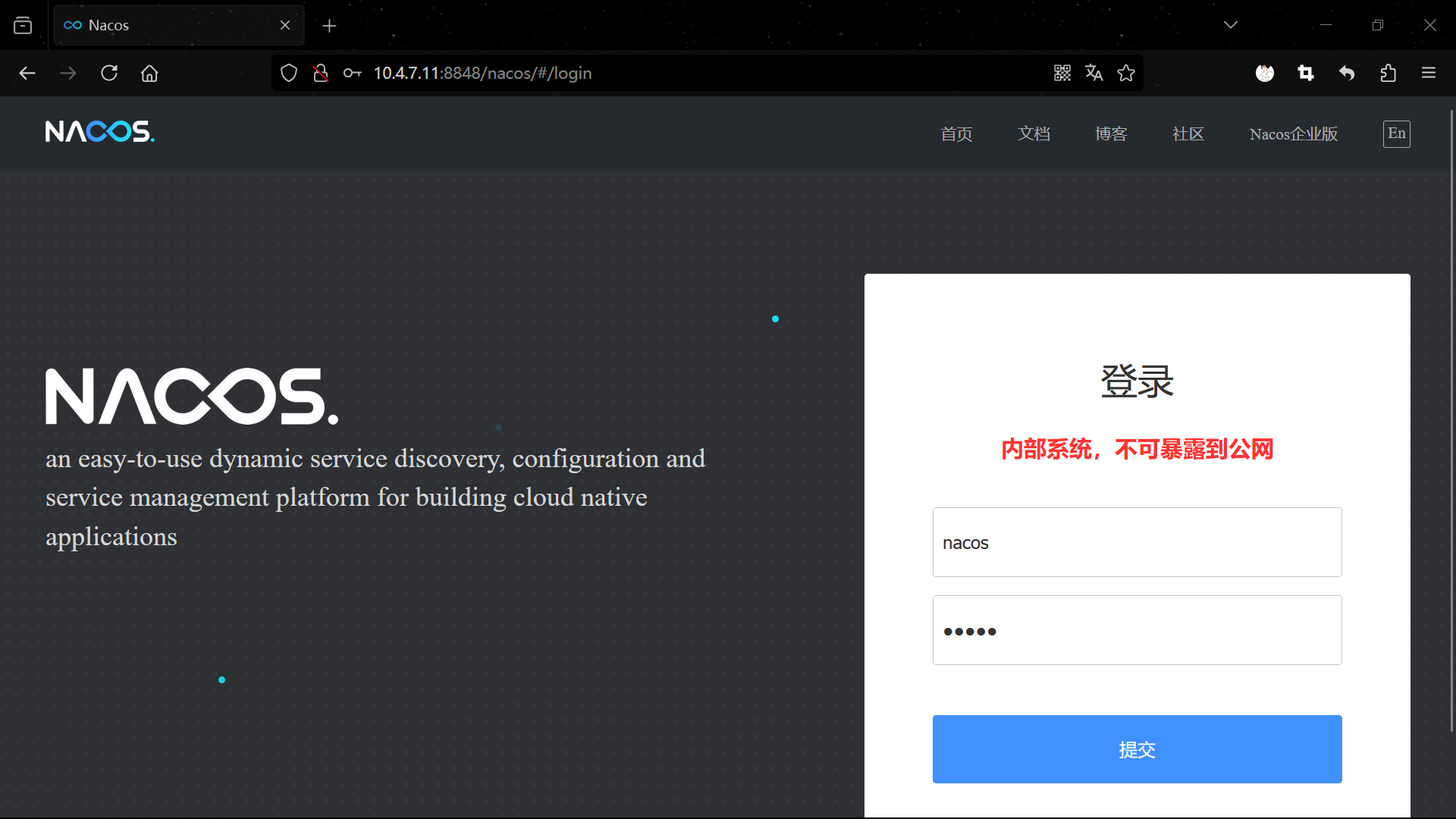Open the extensions puzzle icon
Image resolution: width=1456 pixels, height=819 pixels.
[x=1388, y=73]
